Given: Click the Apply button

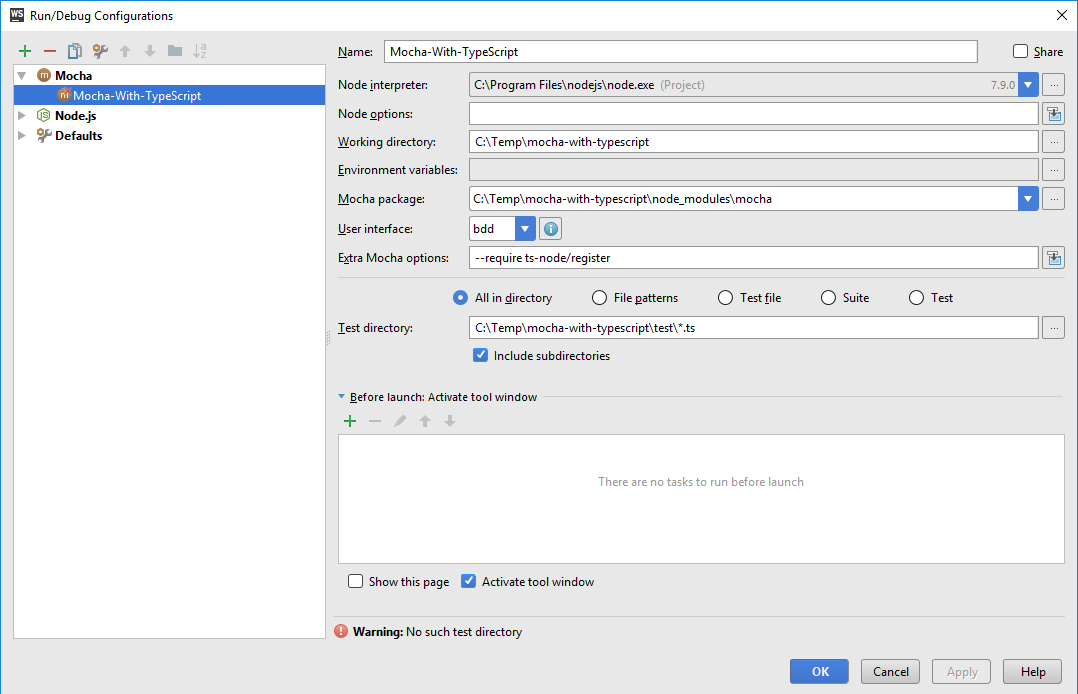Looking at the screenshot, I should tap(961, 671).
